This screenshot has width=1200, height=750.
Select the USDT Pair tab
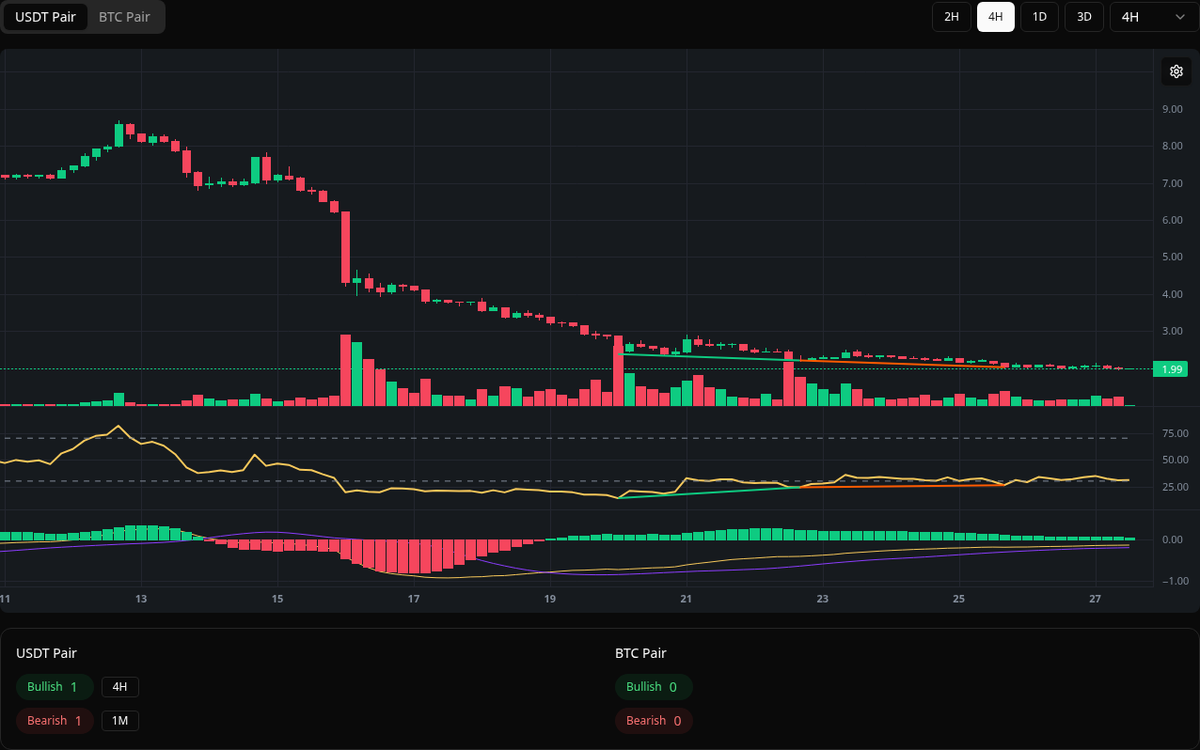(x=45, y=17)
